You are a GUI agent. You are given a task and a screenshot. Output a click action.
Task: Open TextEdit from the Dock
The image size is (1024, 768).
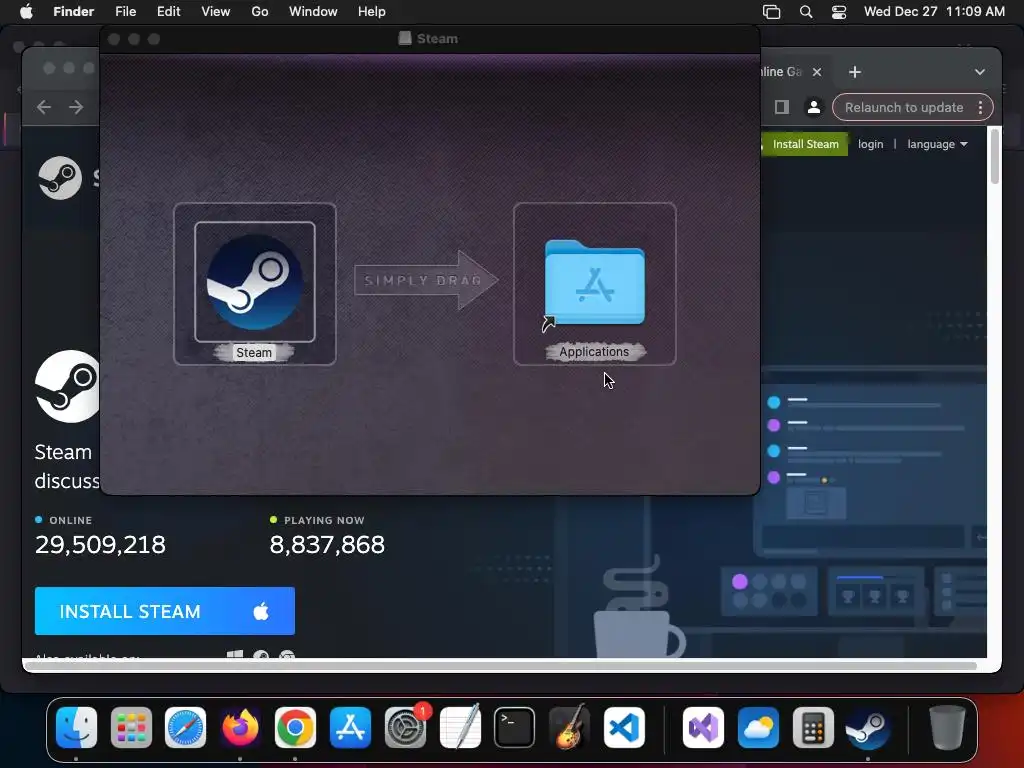[x=460, y=727]
